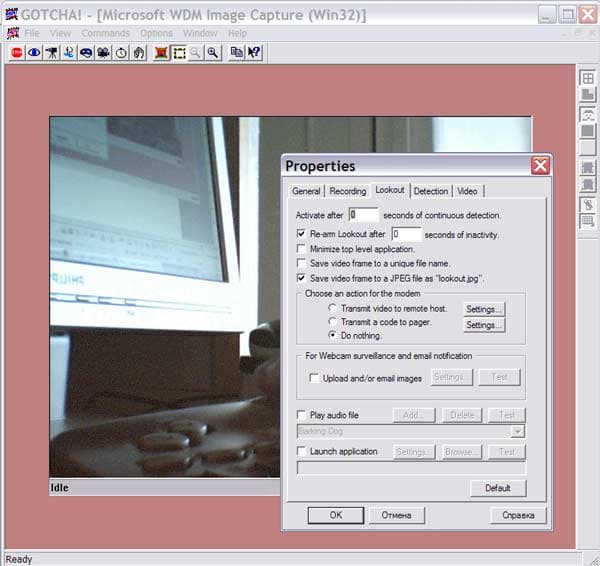This screenshot has width=600, height=566.
Task: Select Transmit video to remote host radio
Action: point(333,308)
